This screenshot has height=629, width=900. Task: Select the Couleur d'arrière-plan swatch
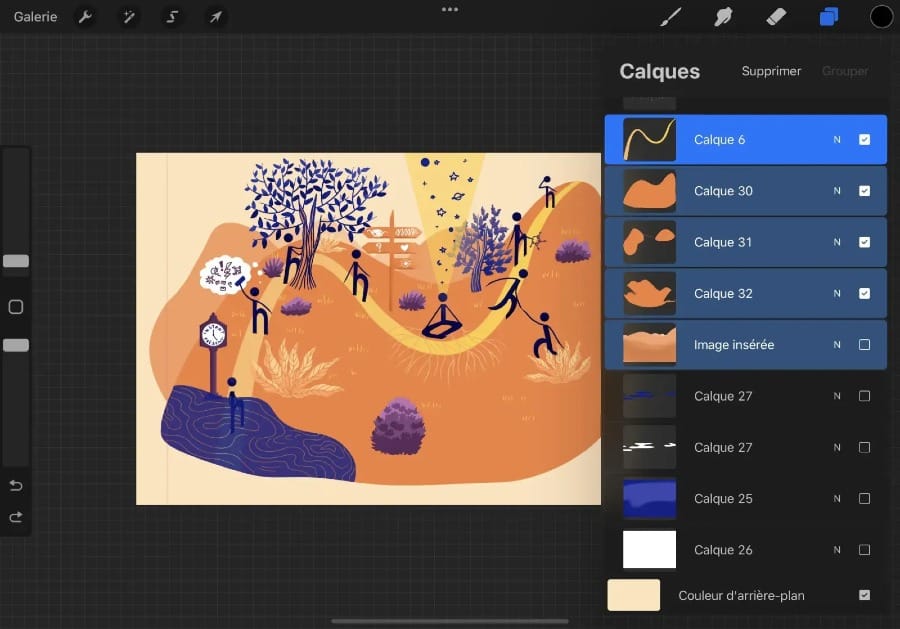pyautogui.click(x=632, y=595)
